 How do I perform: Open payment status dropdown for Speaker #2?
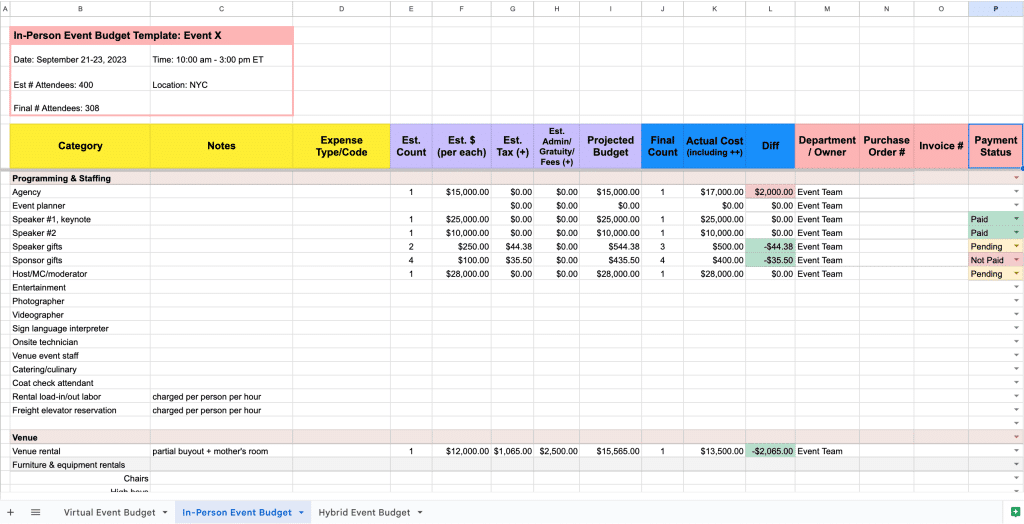(x=1016, y=233)
